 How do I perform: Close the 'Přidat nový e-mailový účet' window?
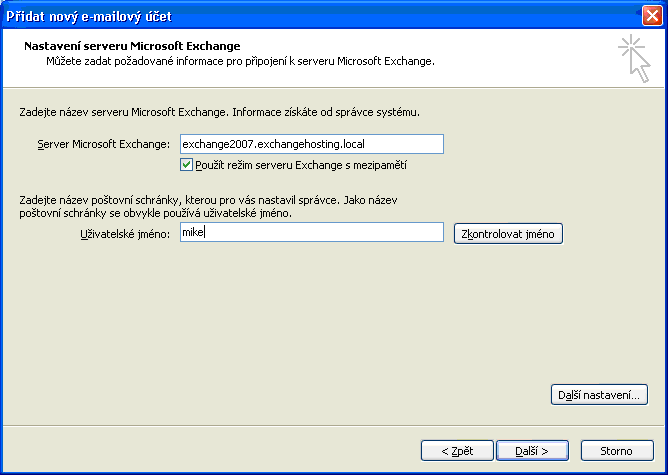(652, 16)
